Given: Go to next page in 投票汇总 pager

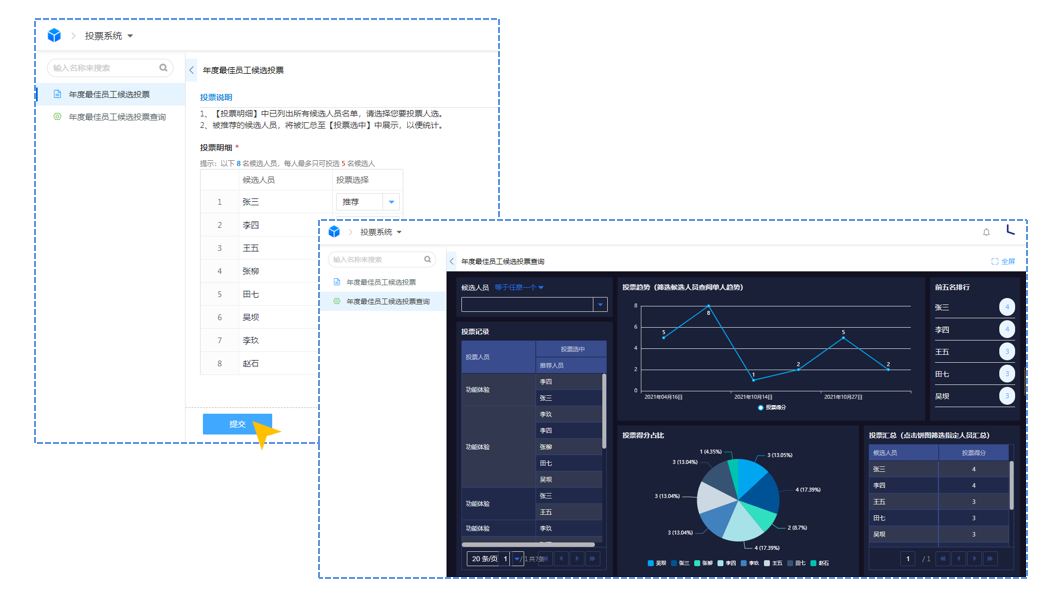Looking at the screenshot, I should point(974,559).
